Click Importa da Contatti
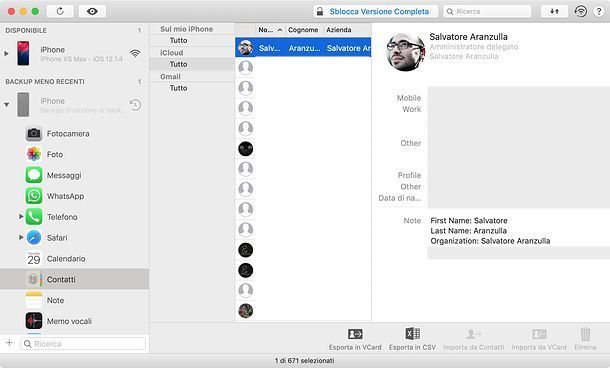 pyautogui.click(x=473, y=339)
